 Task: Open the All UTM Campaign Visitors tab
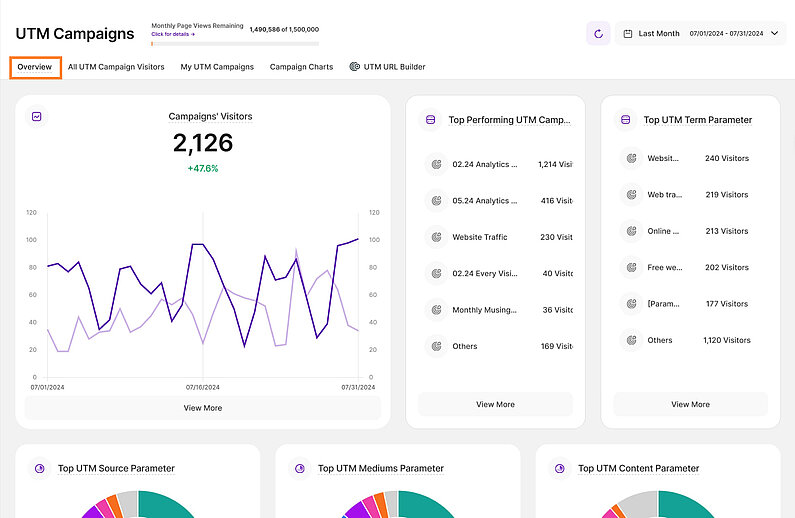[x=116, y=67]
